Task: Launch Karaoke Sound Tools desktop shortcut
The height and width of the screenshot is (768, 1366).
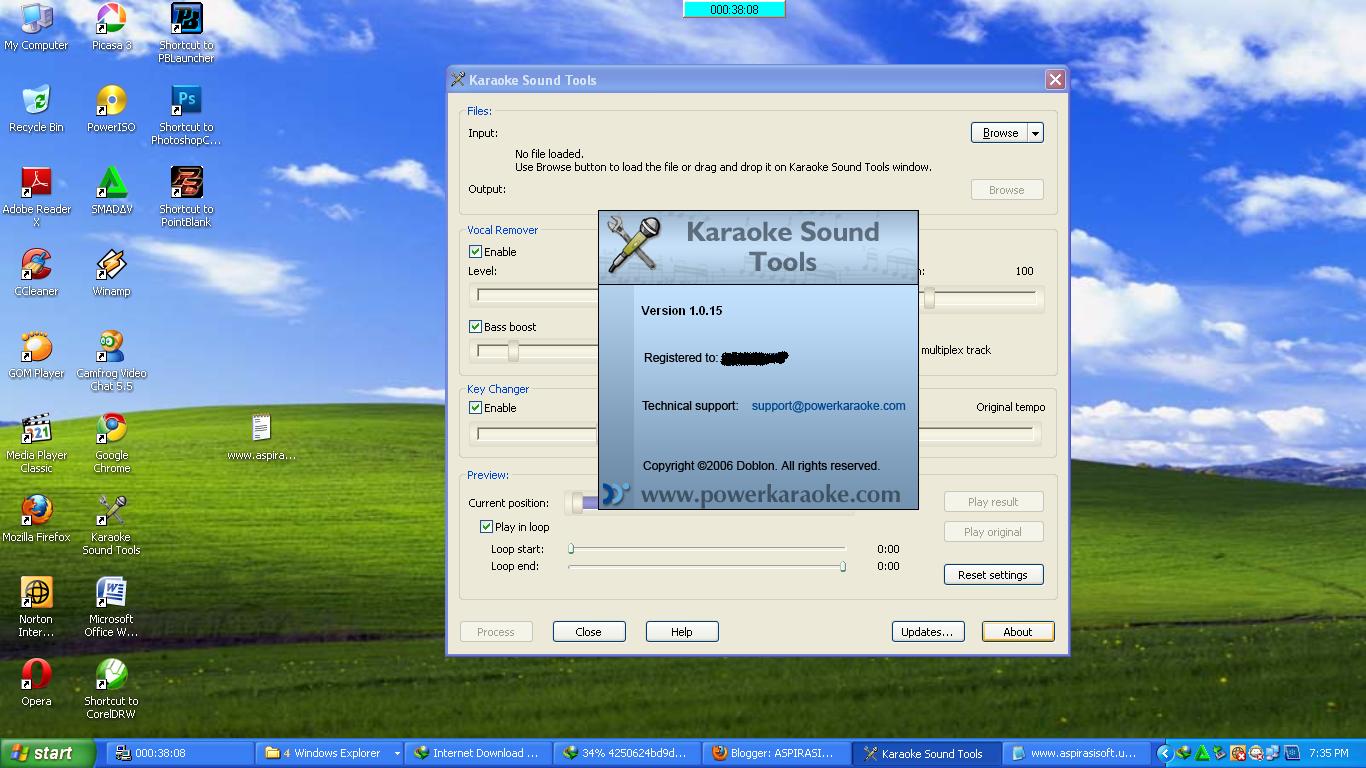Action: point(111,525)
